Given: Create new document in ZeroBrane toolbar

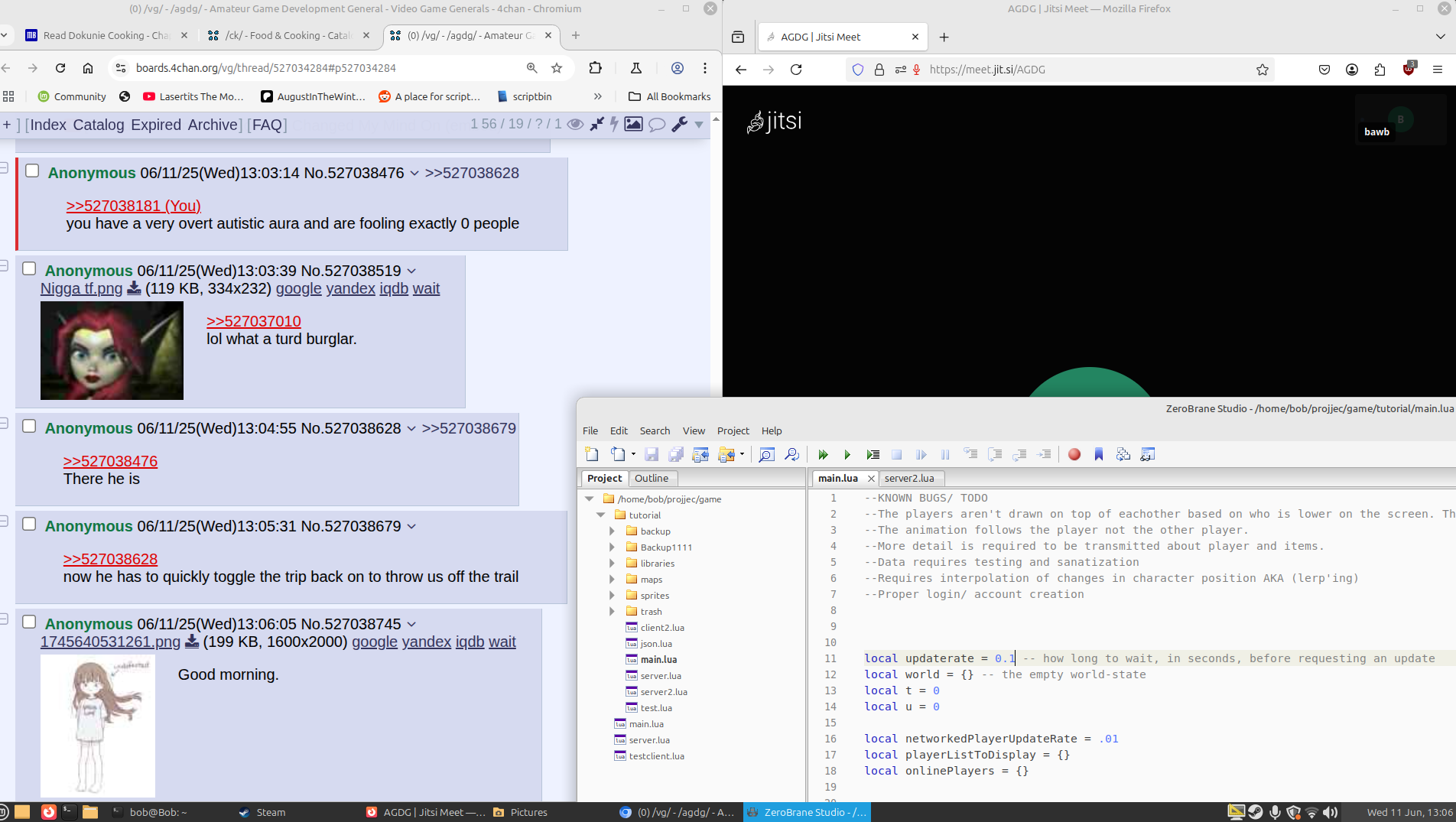Looking at the screenshot, I should click(591, 454).
